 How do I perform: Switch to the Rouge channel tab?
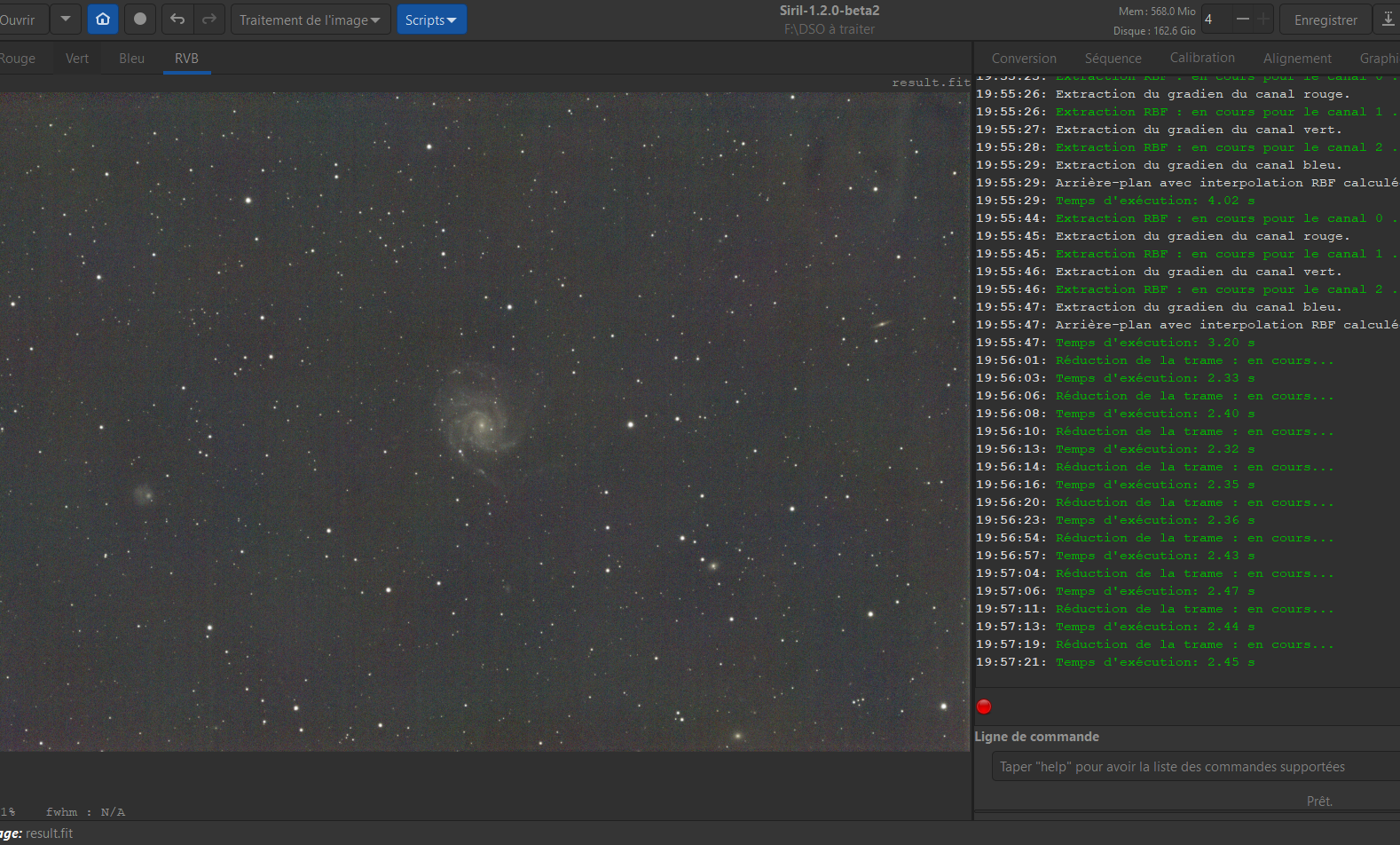point(18,59)
